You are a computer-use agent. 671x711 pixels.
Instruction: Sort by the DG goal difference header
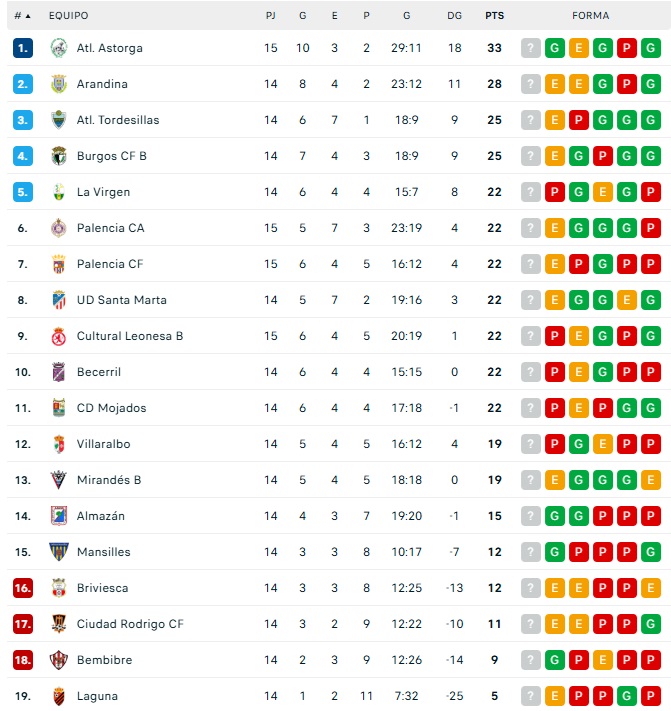[x=455, y=16]
